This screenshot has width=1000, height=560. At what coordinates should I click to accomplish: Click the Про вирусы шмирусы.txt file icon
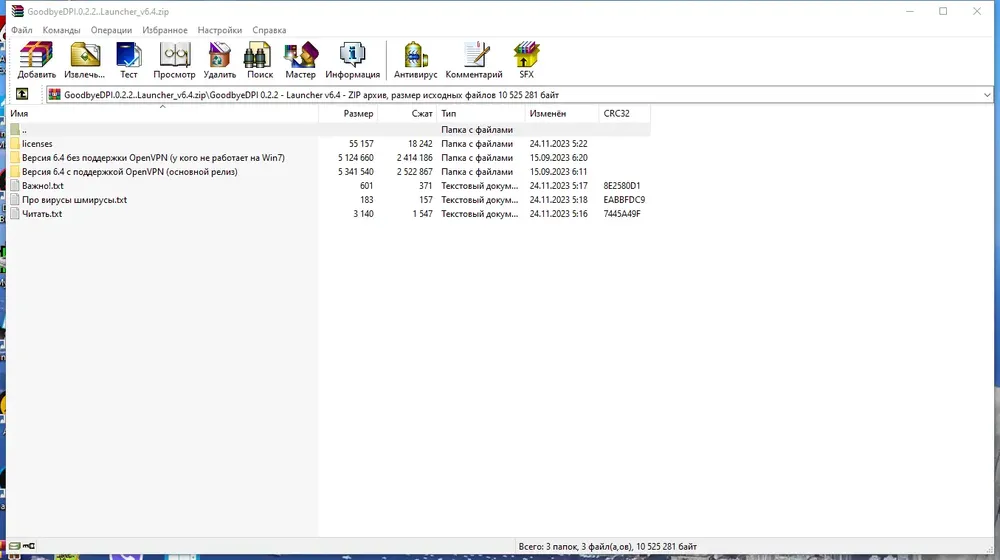tap(15, 200)
